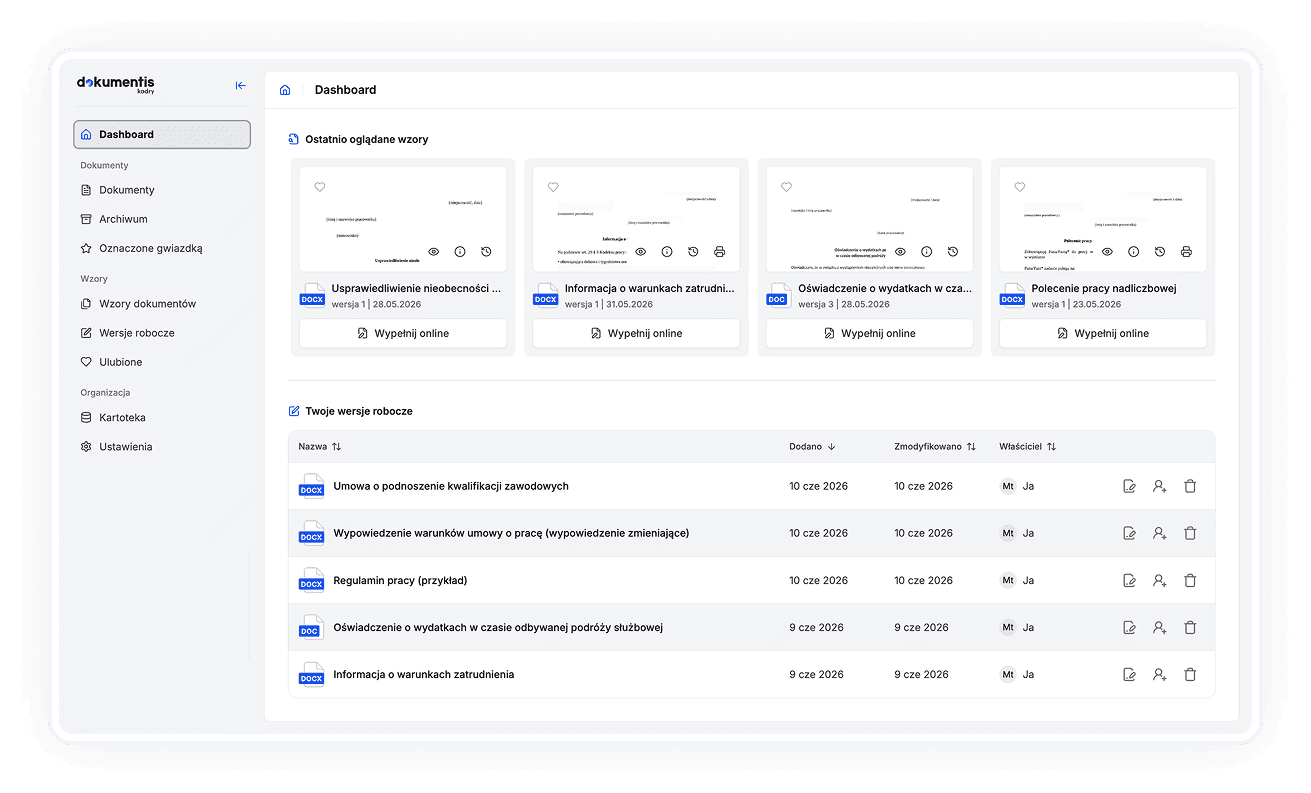The height and width of the screenshot is (793, 1311).
Task: Open the Oświadczenie o wydatkach card thumbnail
Action: 870,219
